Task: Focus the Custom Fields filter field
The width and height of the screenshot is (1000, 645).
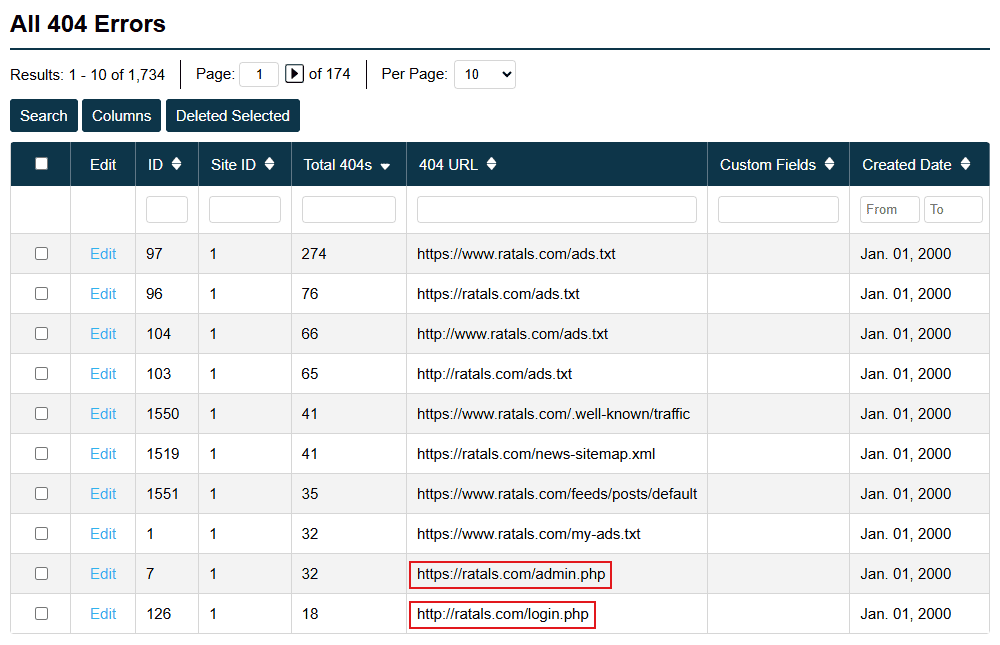Action: (778, 209)
